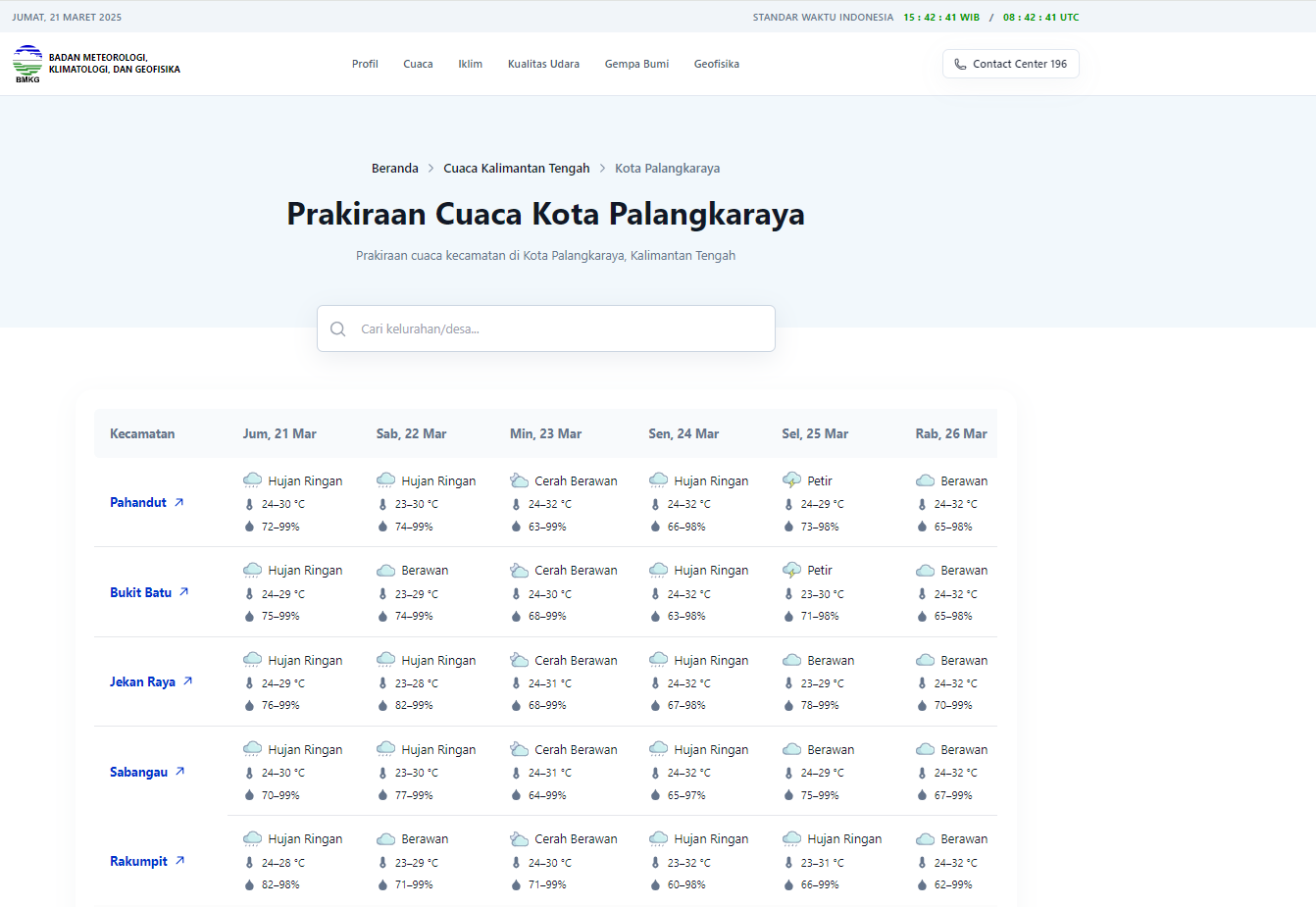Screen dimensions: 1316x907
Task: Click the search magnifier icon
Action: click(338, 329)
